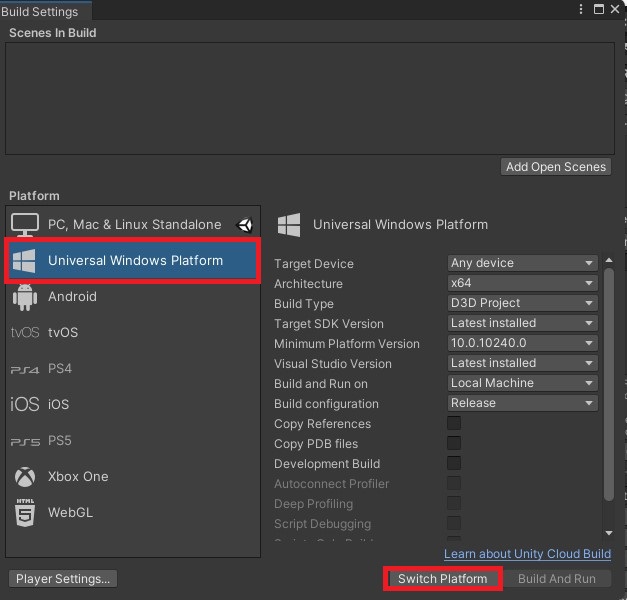
Task: Open Build Type D3D Project dropdown
Action: click(523, 303)
